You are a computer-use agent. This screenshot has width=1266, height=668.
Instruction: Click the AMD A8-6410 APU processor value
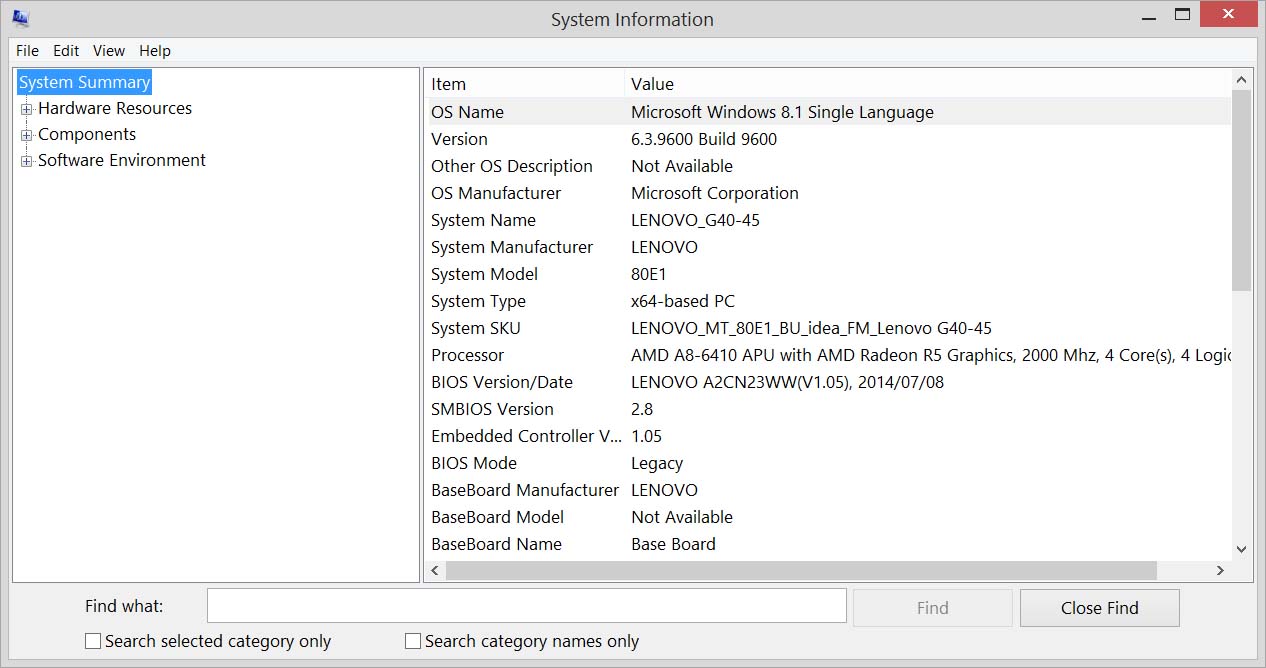[x=930, y=355]
